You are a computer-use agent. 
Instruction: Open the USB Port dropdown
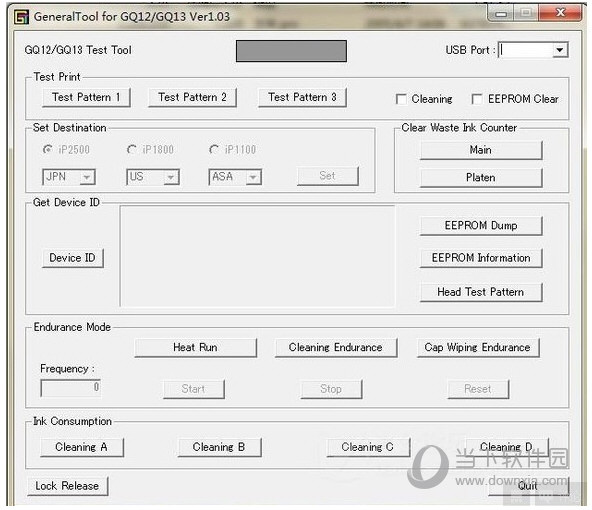point(560,50)
